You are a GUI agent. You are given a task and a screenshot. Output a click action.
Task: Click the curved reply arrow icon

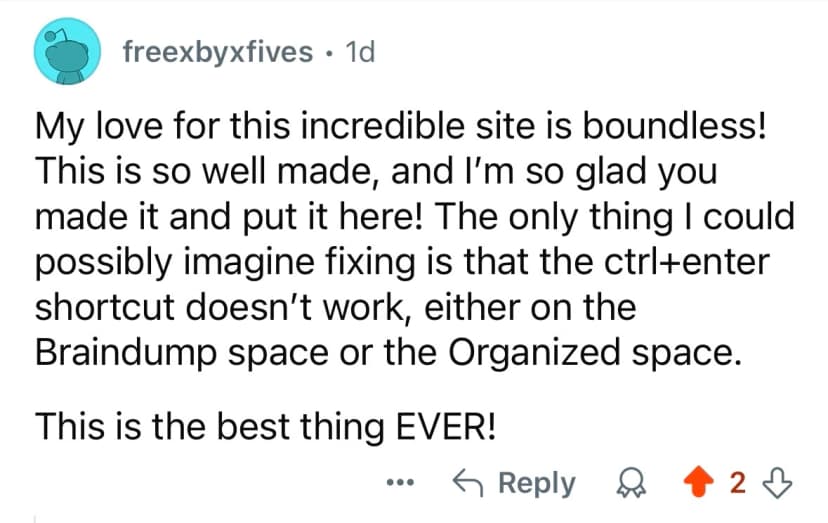[467, 483]
